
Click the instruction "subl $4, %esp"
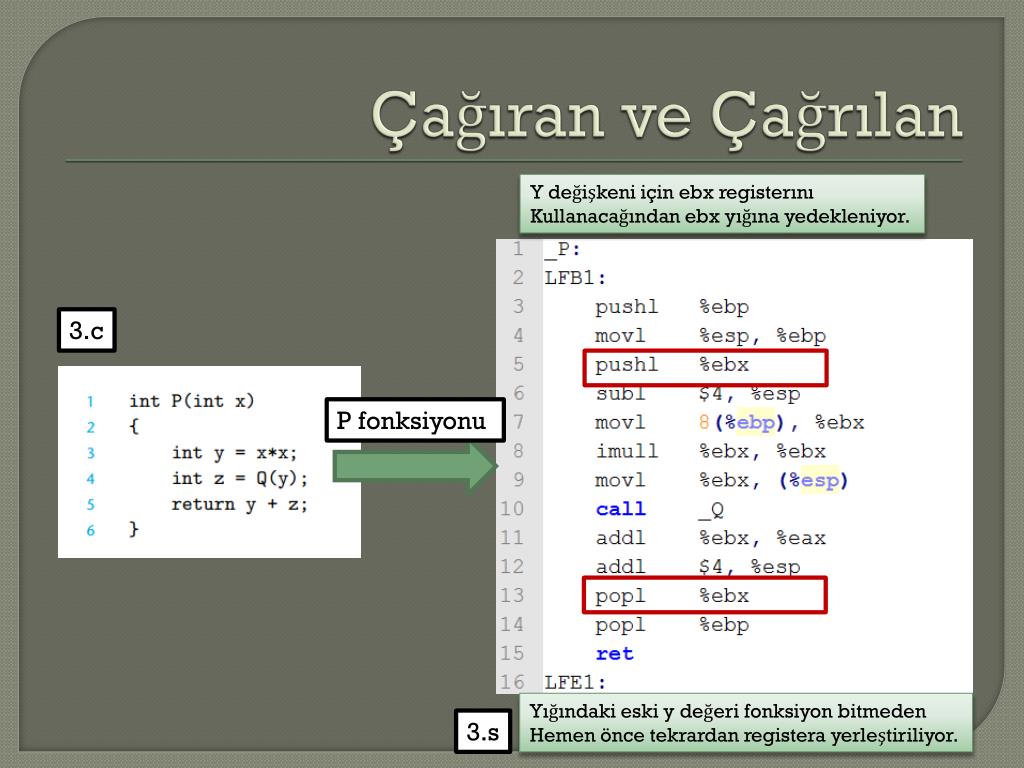(697, 393)
